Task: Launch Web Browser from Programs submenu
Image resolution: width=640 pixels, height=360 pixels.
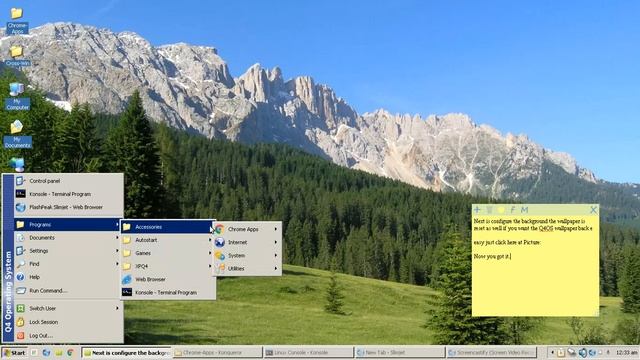Action: tap(168, 279)
